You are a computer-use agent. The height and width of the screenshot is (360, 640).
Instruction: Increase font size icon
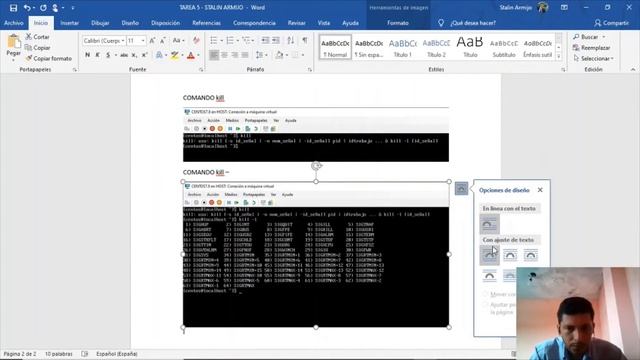tap(152, 41)
